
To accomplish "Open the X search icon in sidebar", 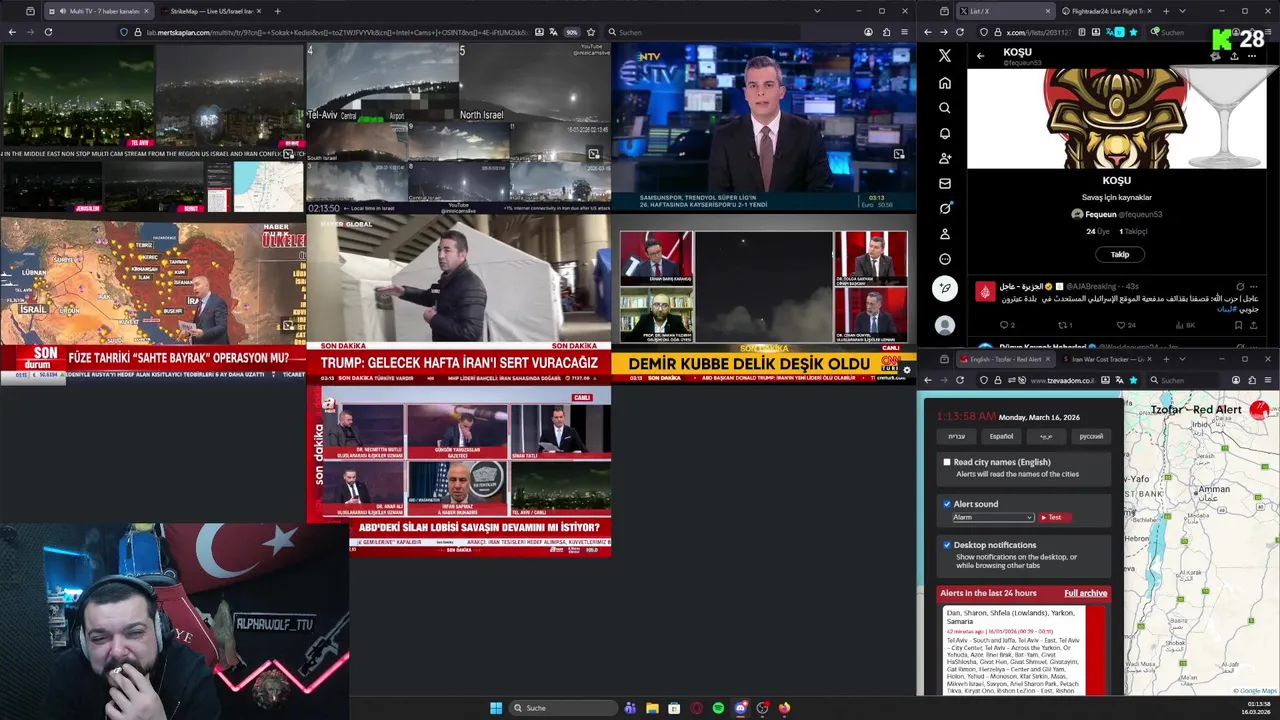I will 945,108.
